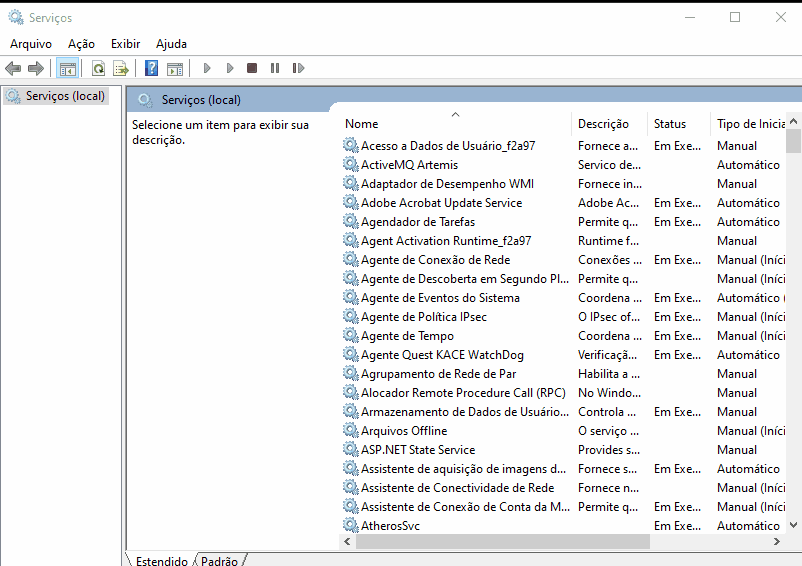Click the horizontal scrollbar left arrow
Viewport: 802px width, 566px height.
click(347, 541)
